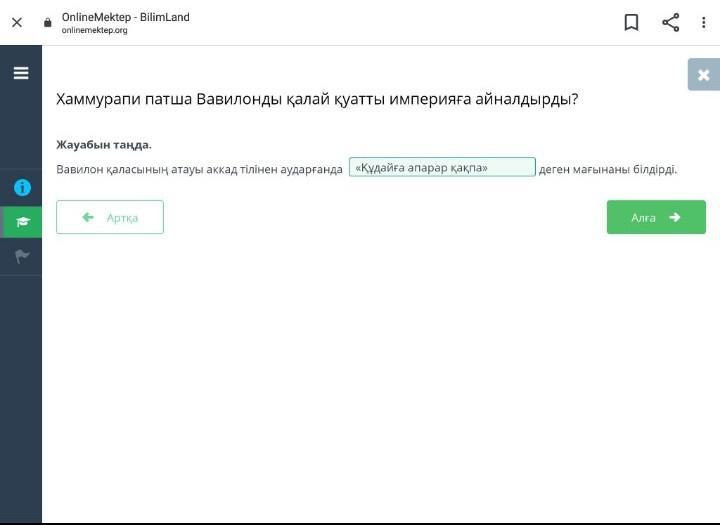Open the «Құдайға апарар қақпа» answer dropdown
Image resolution: width=720 pixels, height=525 pixels.
pyautogui.click(x=442, y=167)
